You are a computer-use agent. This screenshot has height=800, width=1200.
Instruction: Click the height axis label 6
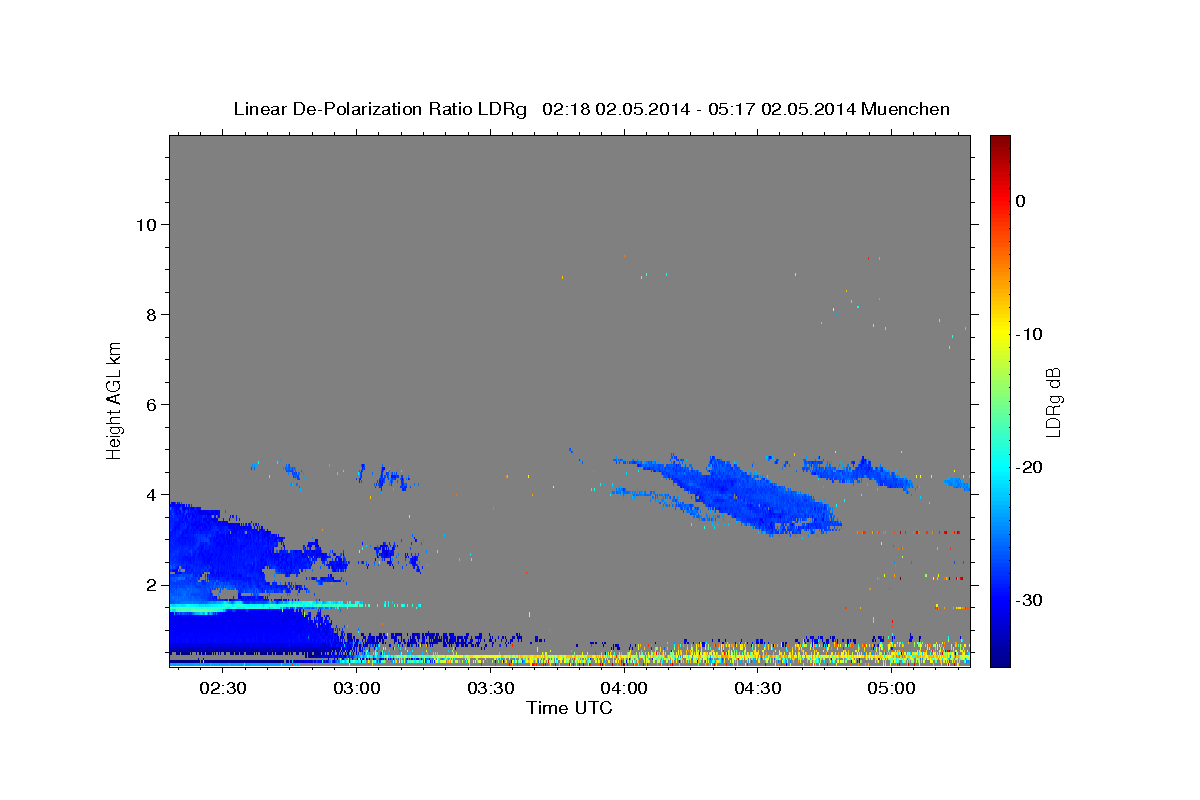pyautogui.click(x=151, y=404)
